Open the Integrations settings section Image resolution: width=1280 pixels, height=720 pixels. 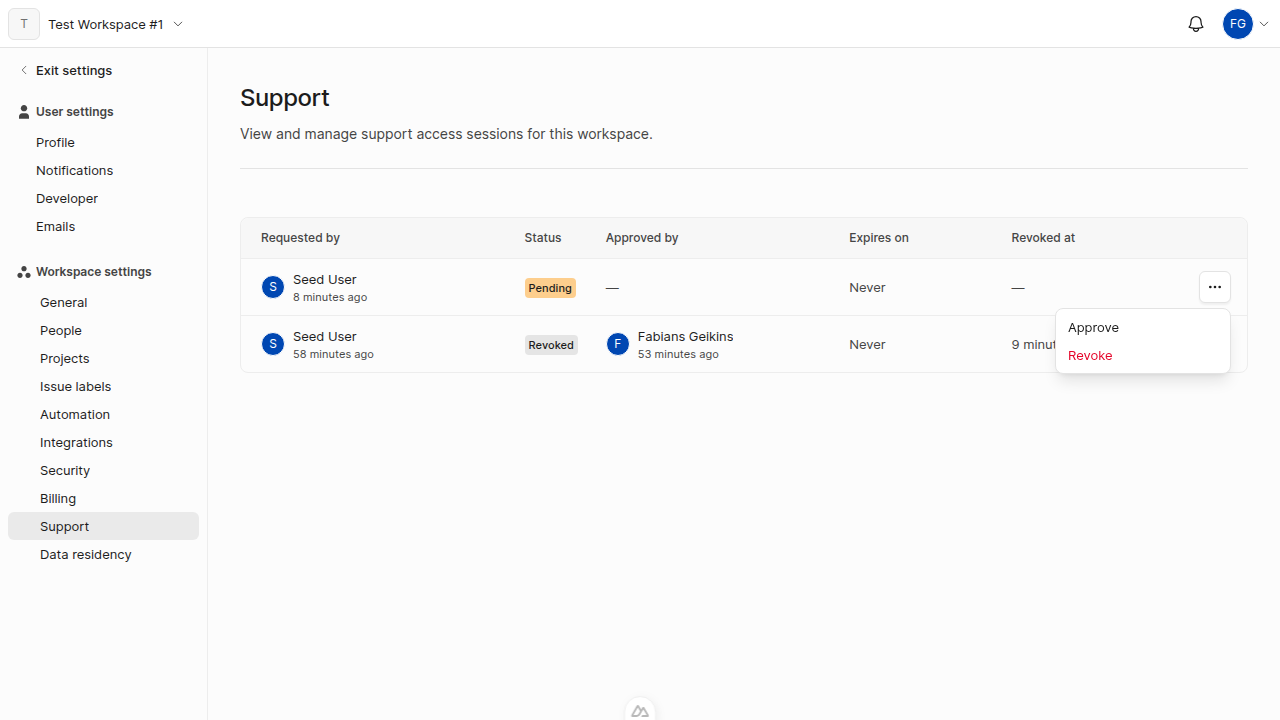pyautogui.click(x=76, y=442)
